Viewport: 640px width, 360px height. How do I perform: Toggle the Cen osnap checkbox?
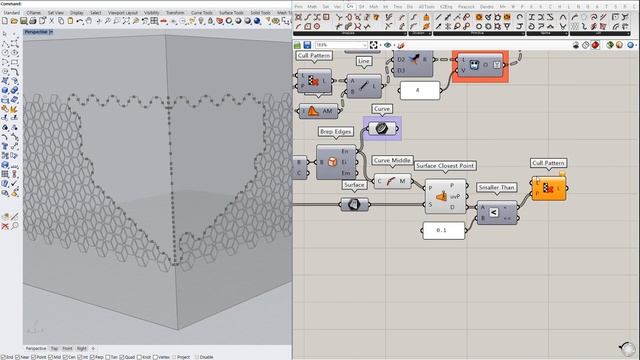coord(65,357)
